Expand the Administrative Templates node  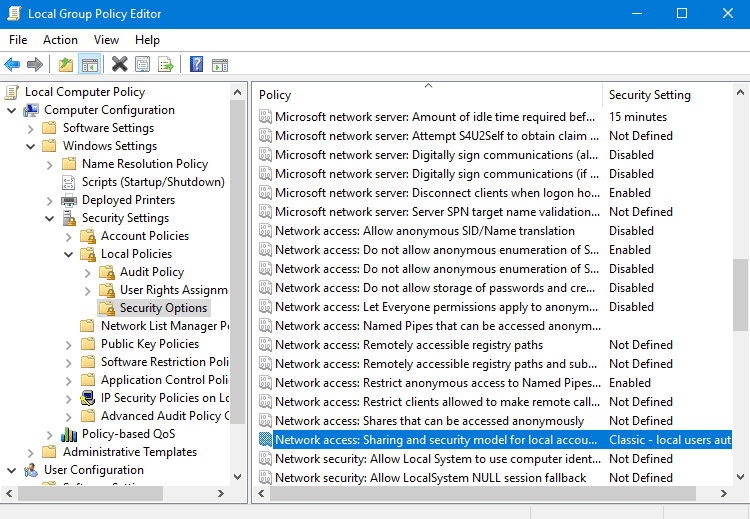click(31, 453)
